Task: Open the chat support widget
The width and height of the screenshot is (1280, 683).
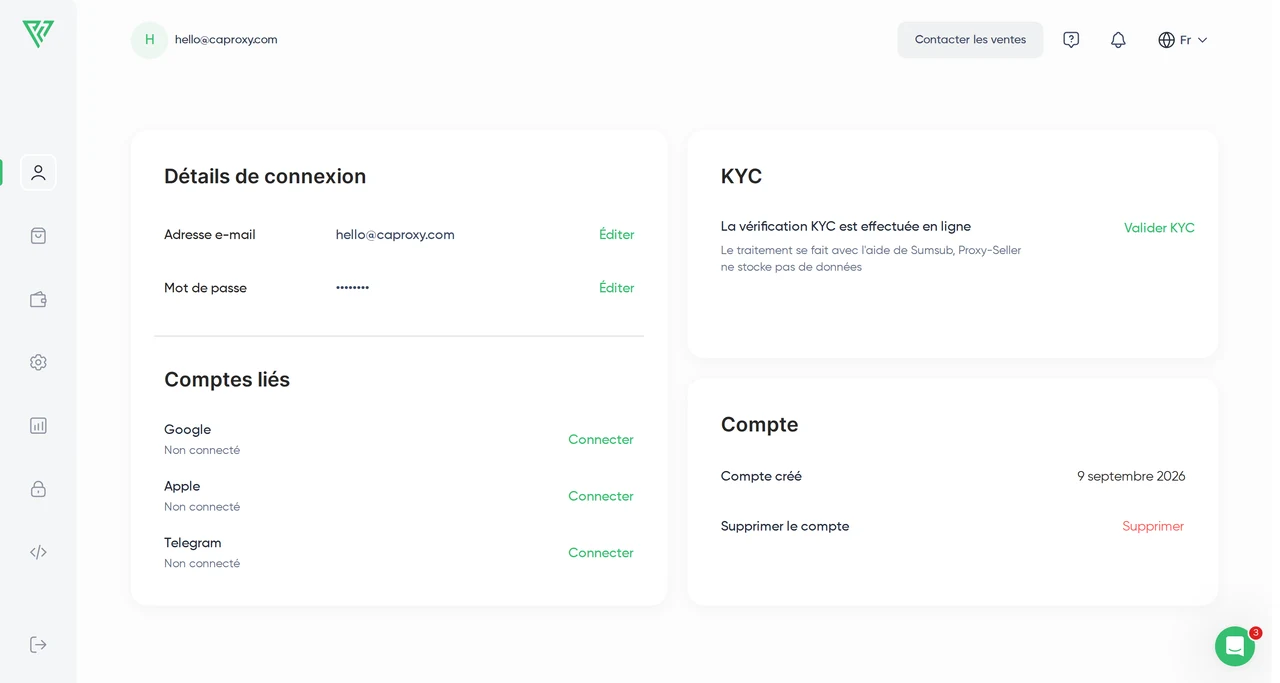Action: tap(1235, 646)
